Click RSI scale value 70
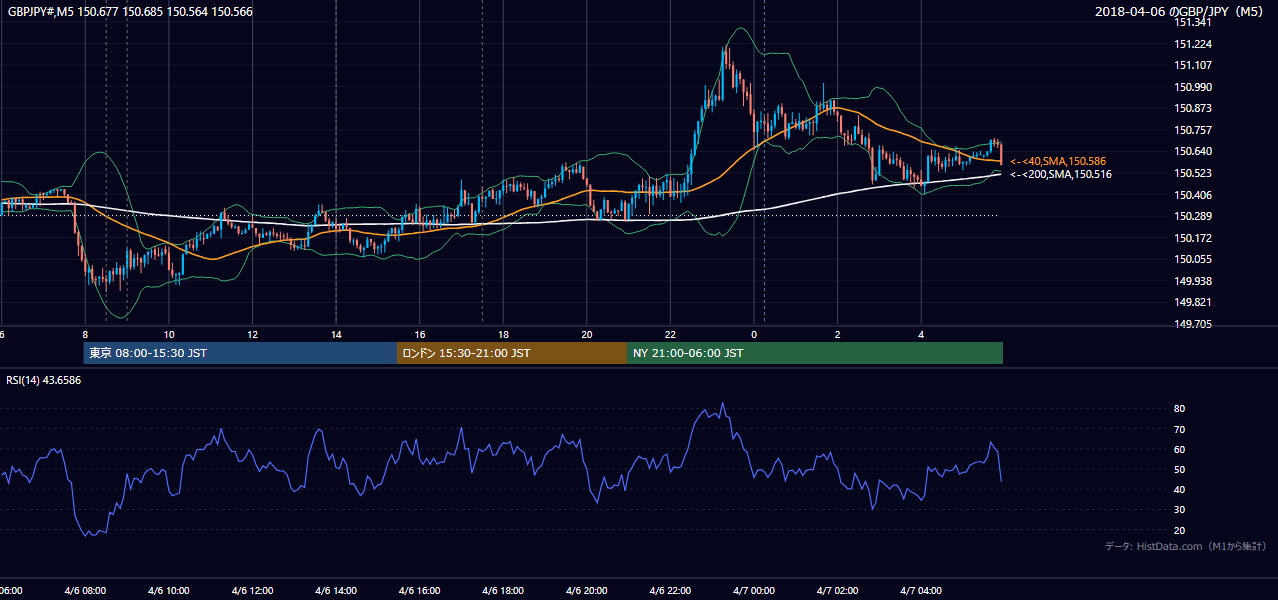The width and height of the screenshot is (1278, 600). (1180, 429)
